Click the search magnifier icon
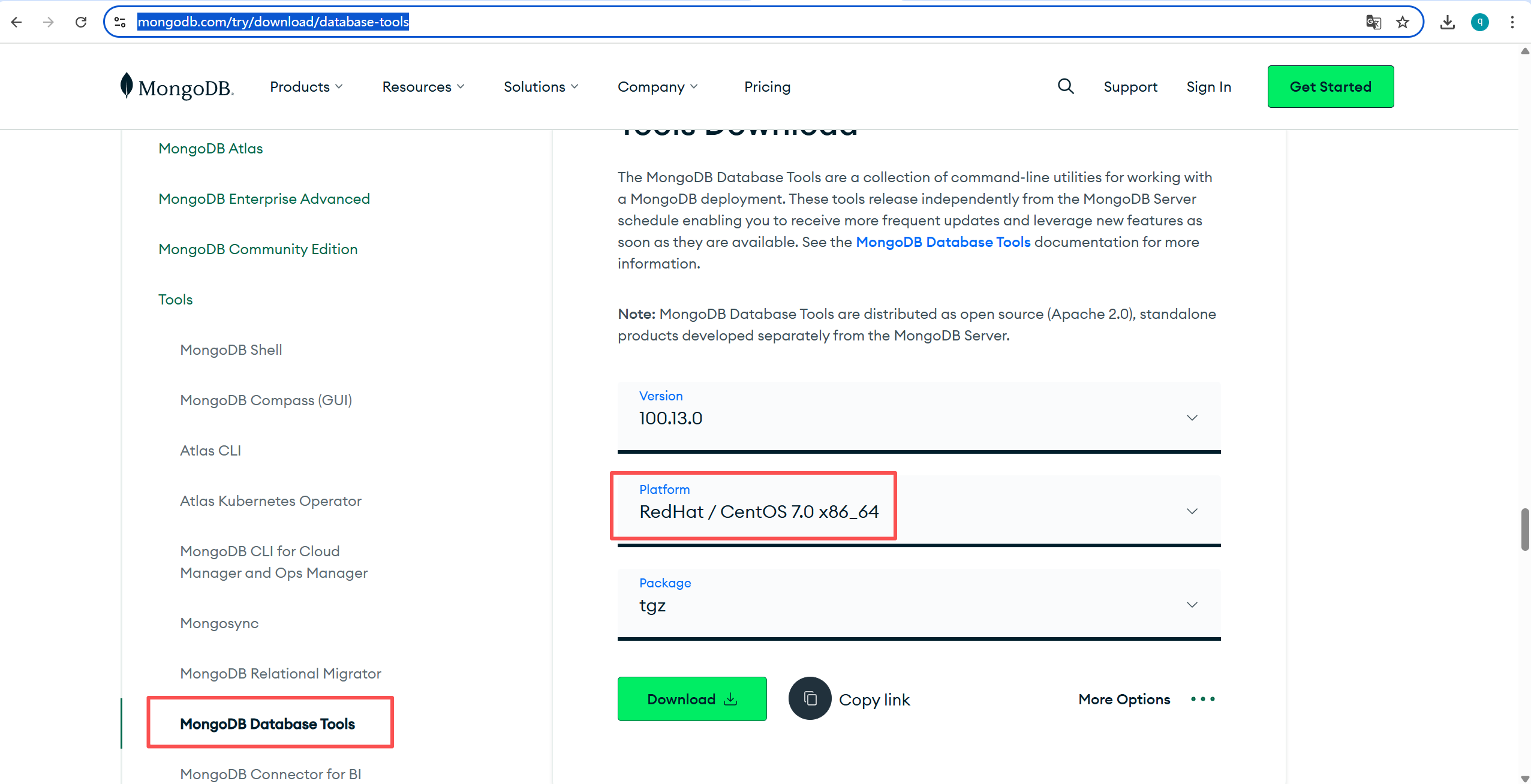 coord(1065,86)
